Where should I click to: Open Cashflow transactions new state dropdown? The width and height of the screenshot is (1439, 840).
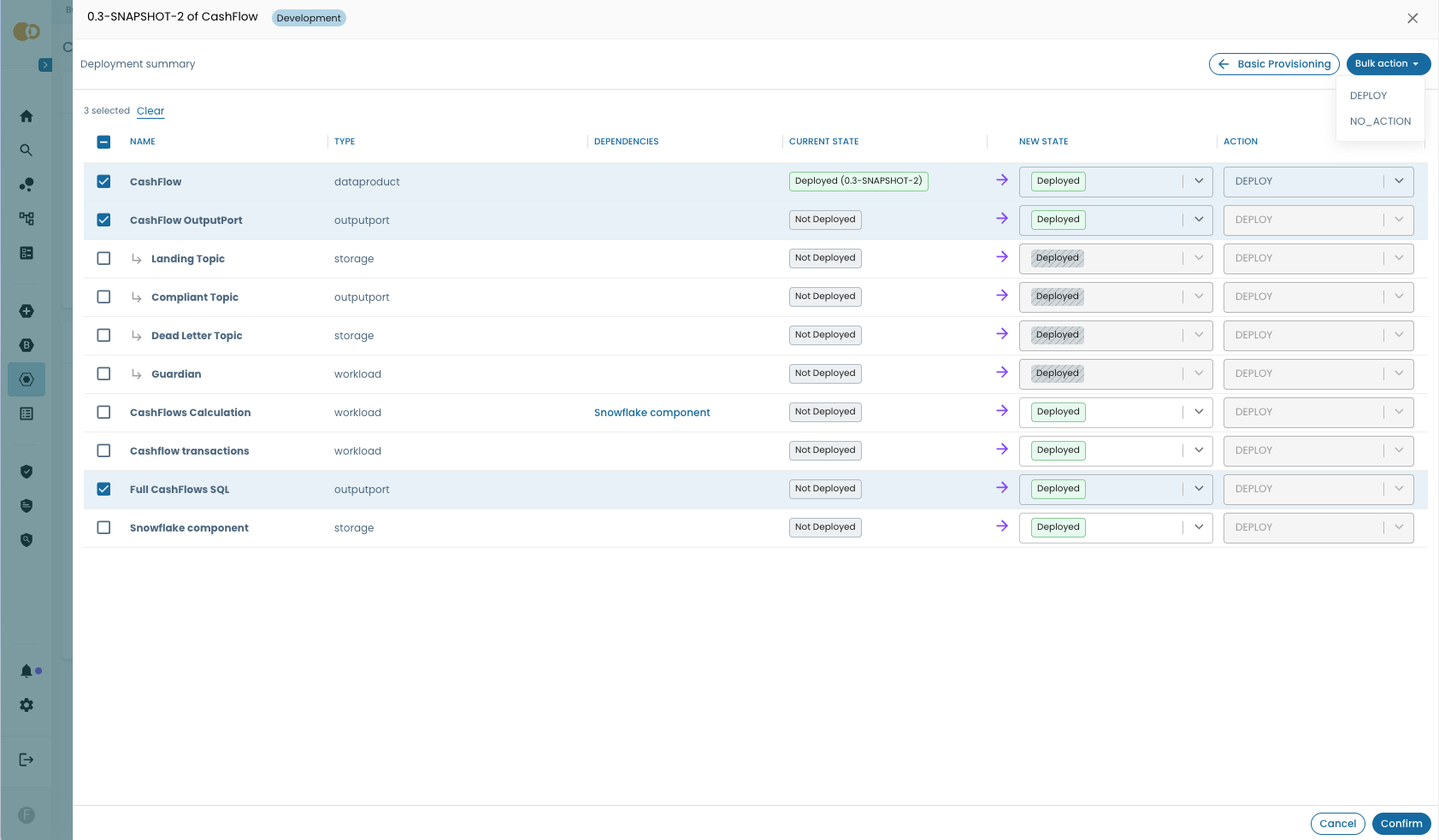tap(1116, 450)
